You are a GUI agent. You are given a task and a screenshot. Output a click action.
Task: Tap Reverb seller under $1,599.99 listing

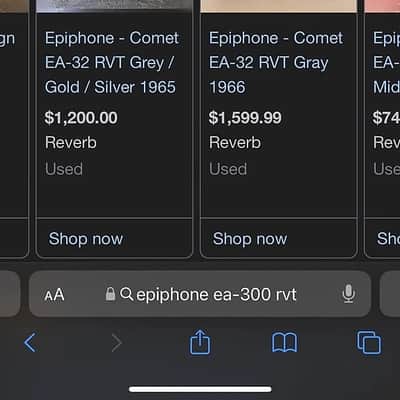[x=235, y=143]
